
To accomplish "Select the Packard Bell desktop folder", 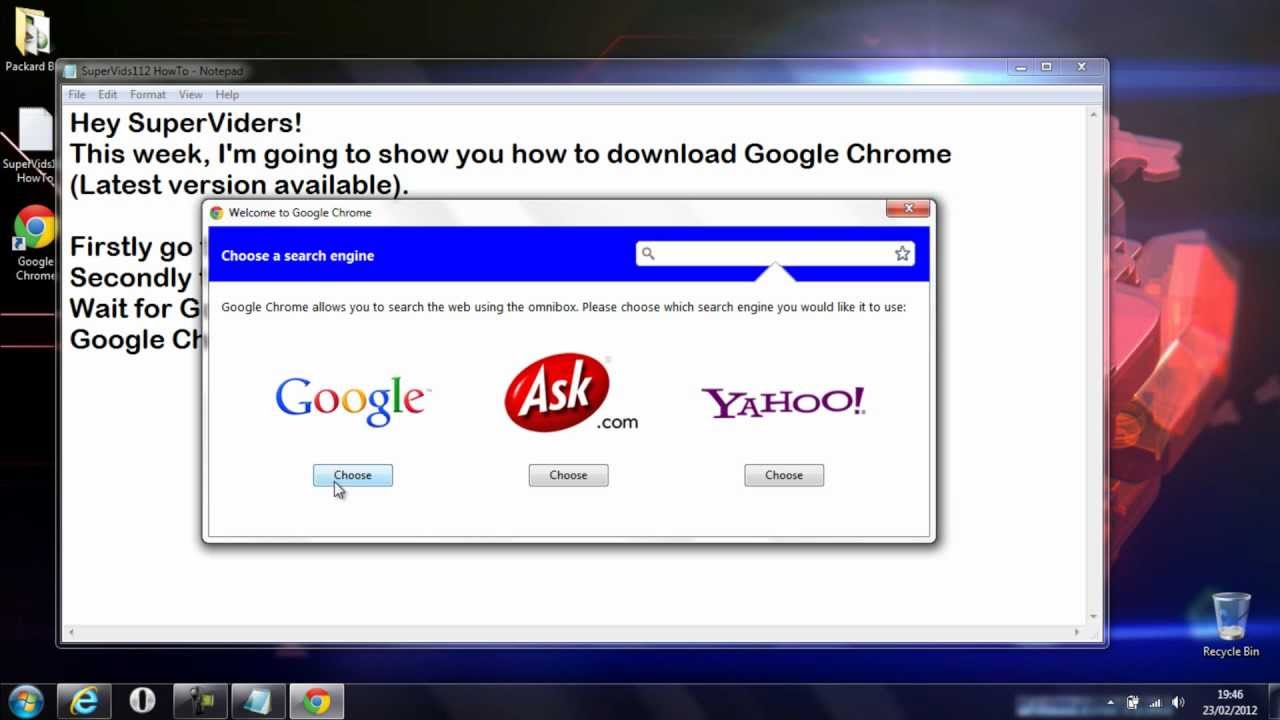I will coord(32,40).
